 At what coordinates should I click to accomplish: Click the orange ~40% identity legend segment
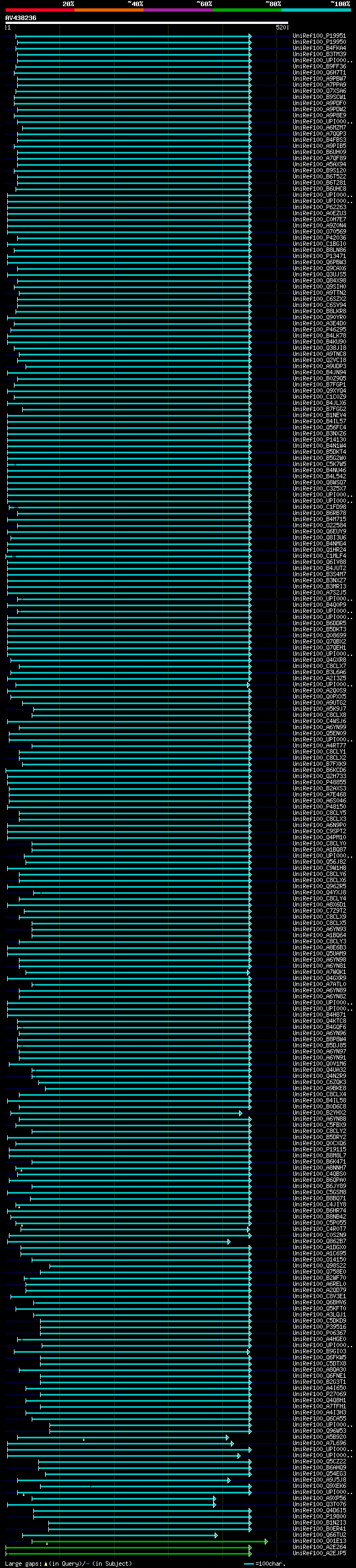click(109, 11)
